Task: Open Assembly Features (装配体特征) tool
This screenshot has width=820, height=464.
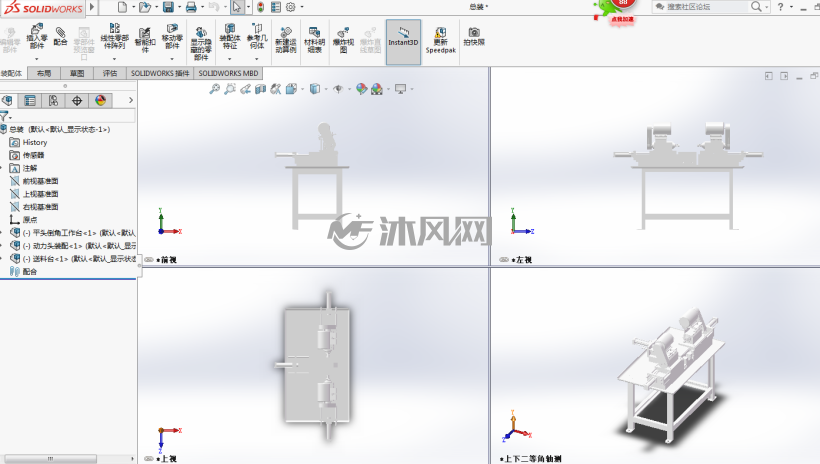Action: (x=230, y=36)
